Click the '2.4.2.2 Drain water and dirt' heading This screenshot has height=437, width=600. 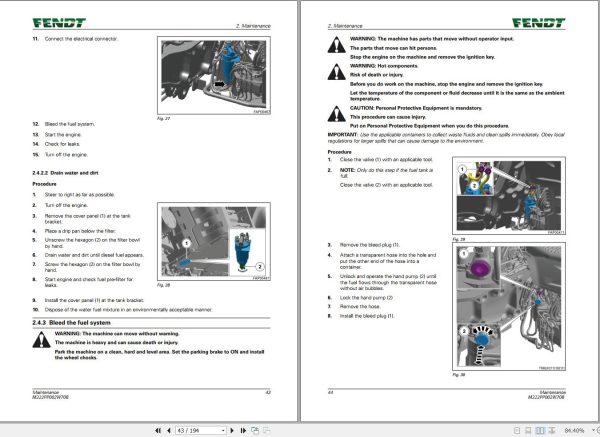coord(65,173)
